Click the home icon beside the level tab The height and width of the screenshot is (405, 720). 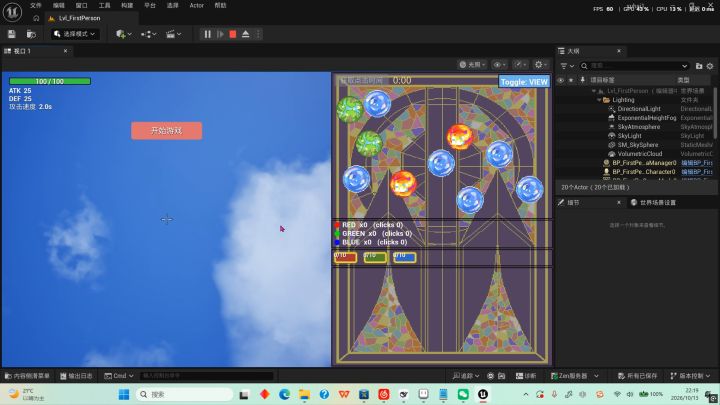coord(36,18)
